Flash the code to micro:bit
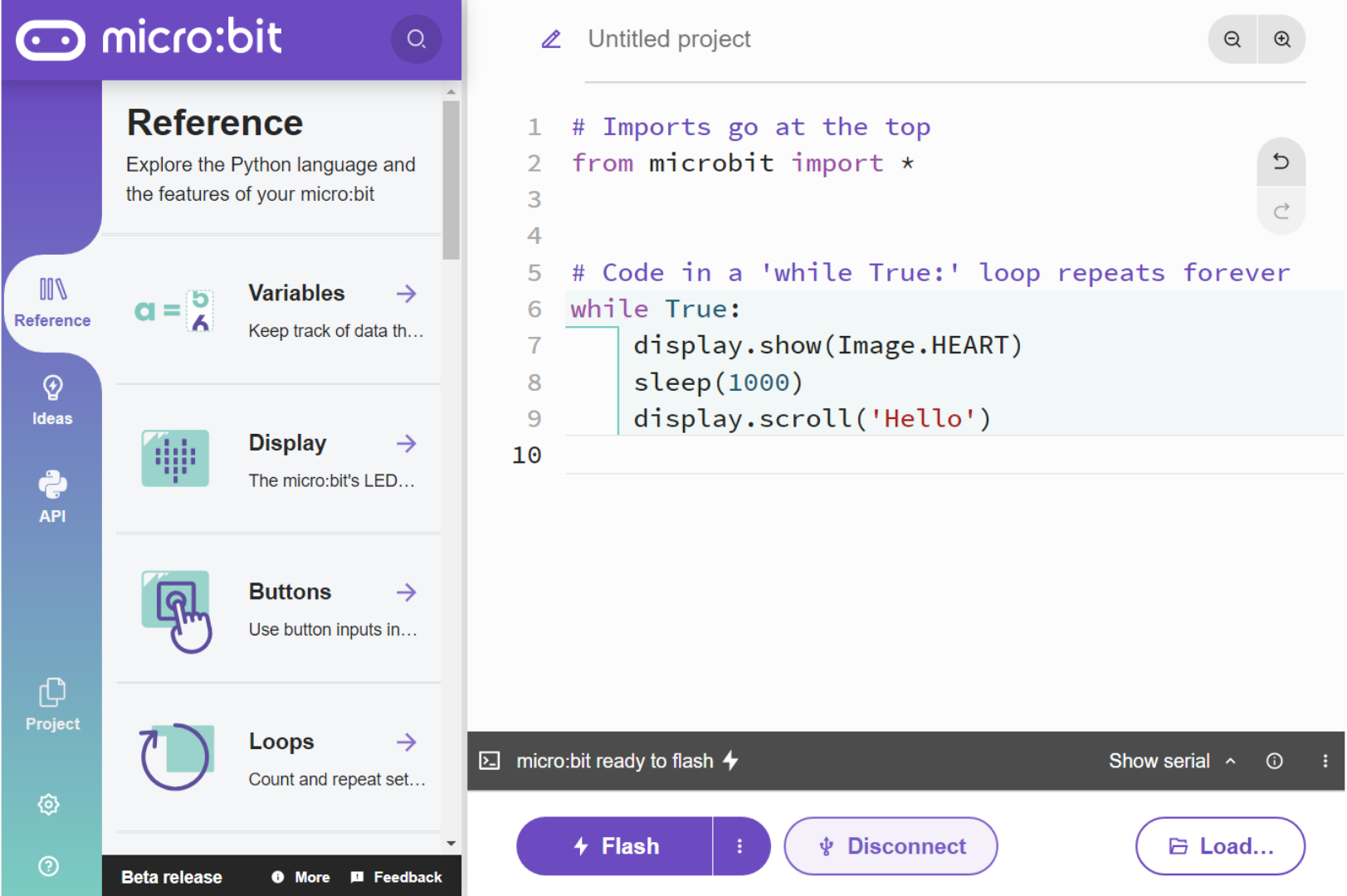This screenshot has height=896, width=1347. 614,846
